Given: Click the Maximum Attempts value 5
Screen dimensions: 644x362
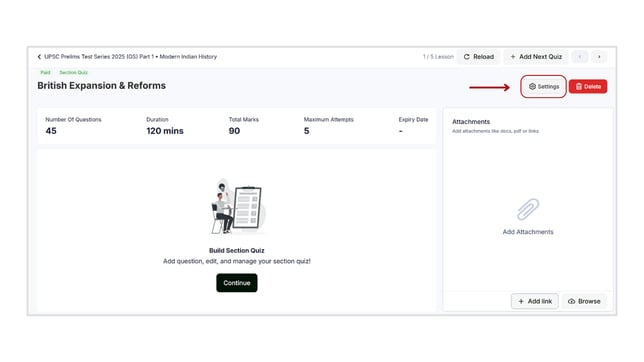Looking at the screenshot, I should click(306, 131).
